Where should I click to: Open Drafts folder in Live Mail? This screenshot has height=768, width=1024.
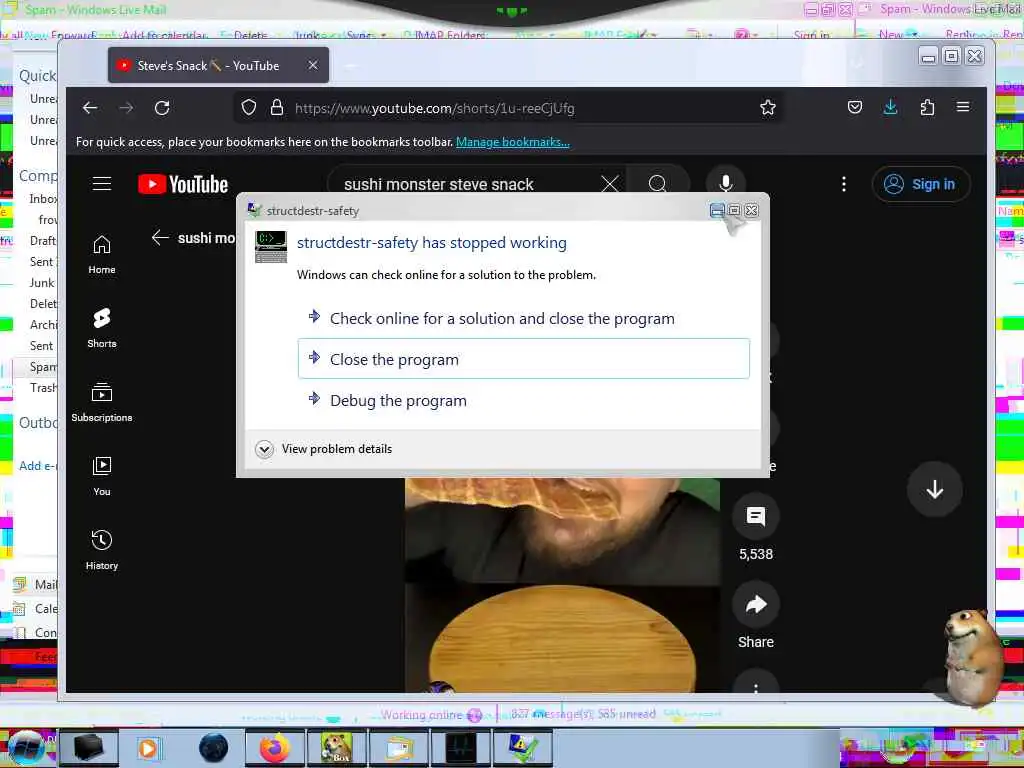click(43, 241)
